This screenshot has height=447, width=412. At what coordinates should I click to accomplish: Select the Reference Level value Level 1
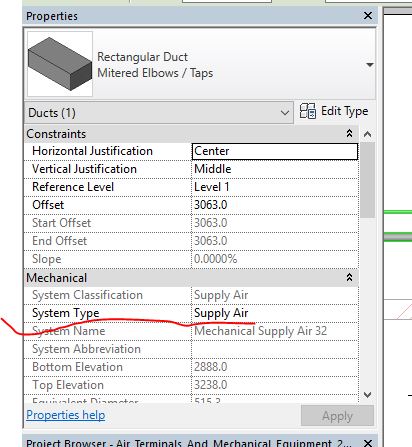pos(275,187)
